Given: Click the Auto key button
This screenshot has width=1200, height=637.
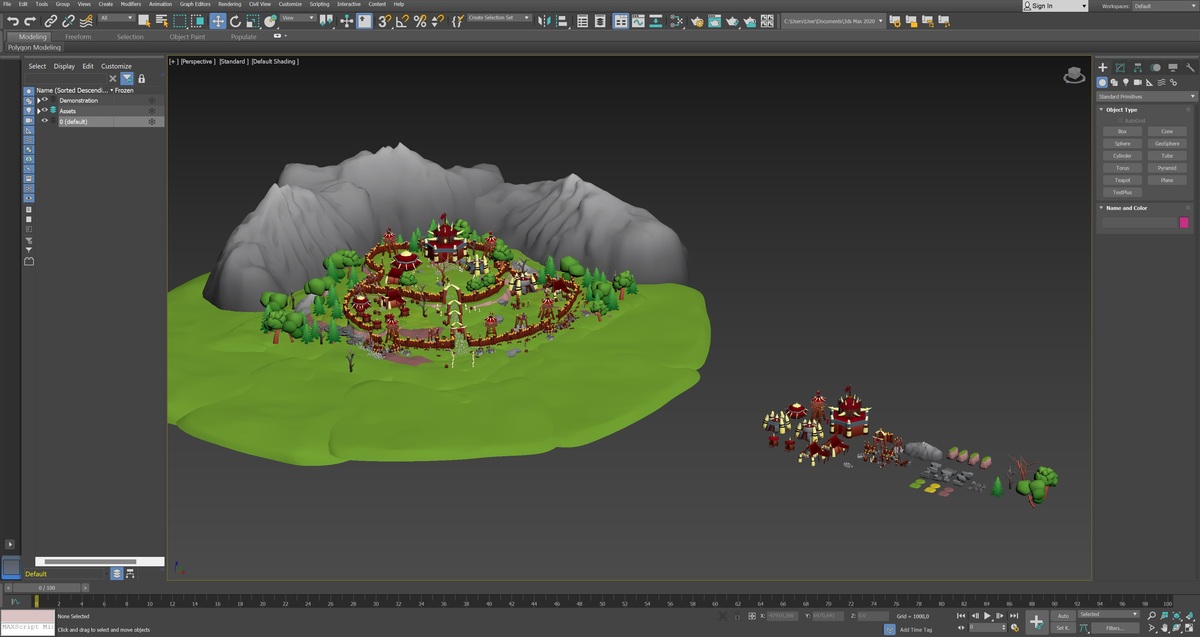Looking at the screenshot, I should [1063, 616].
